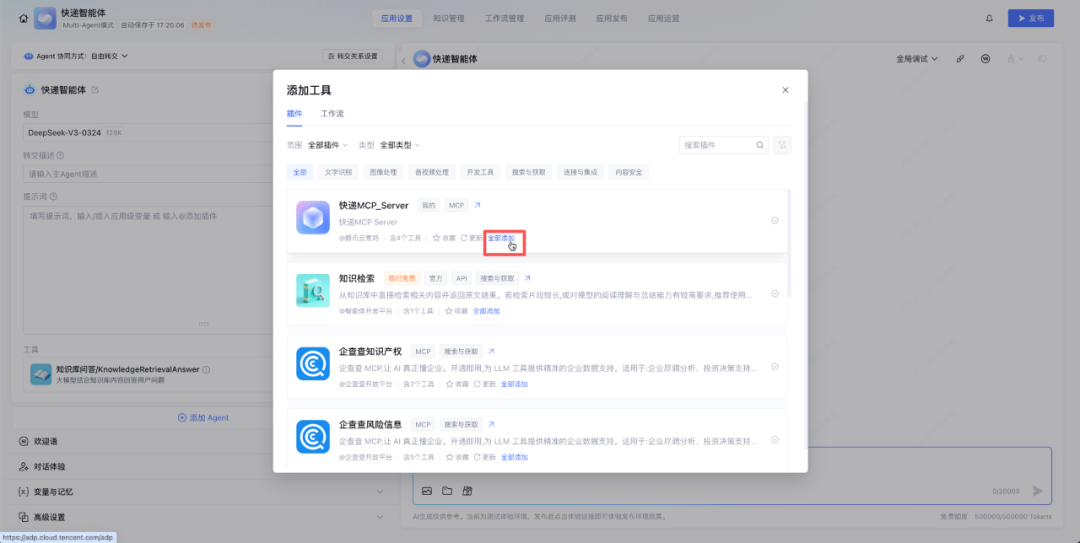Click 全部添加 for 企查查知识产权
Screen dimensions: 1080x543
(514, 384)
